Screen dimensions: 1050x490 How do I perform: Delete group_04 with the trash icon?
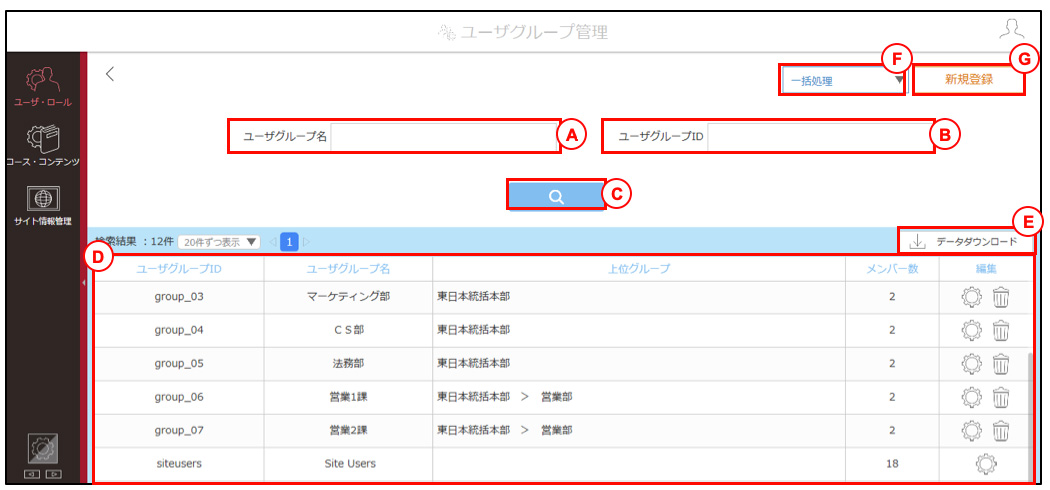pyautogui.click(x=1000, y=330)
